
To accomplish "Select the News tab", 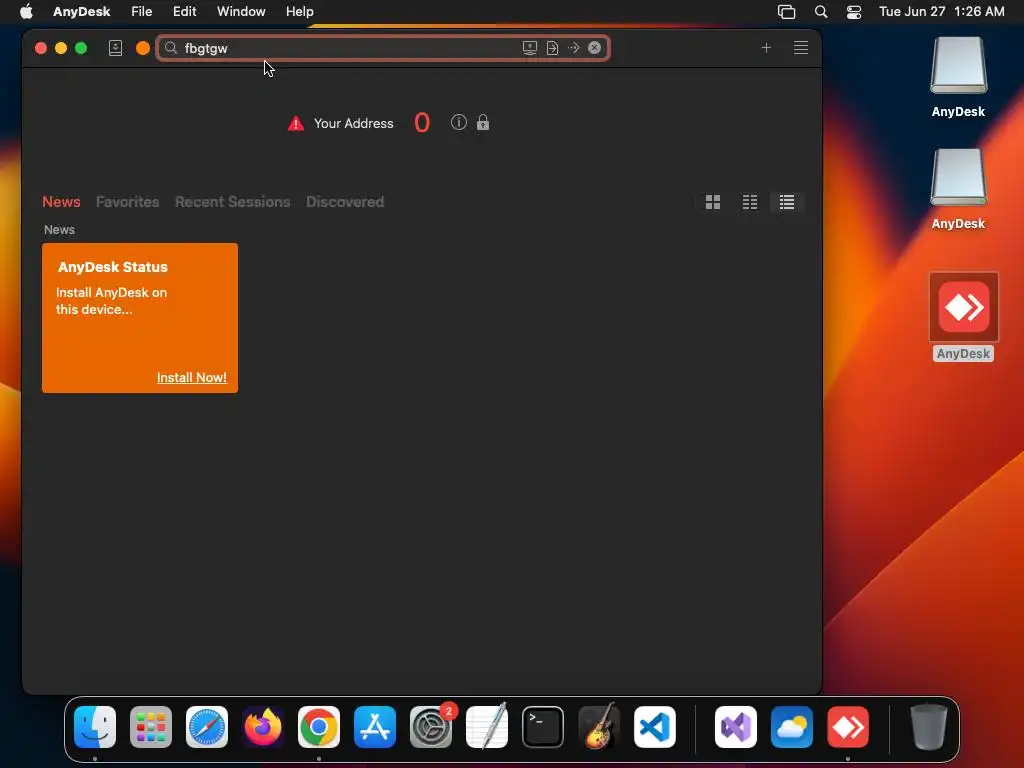I will (61, 202).
